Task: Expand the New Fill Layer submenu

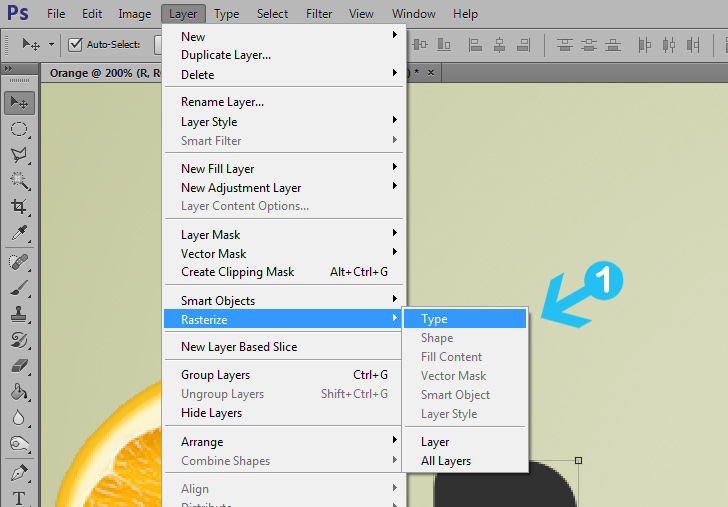Action: [x=395, y=167]
